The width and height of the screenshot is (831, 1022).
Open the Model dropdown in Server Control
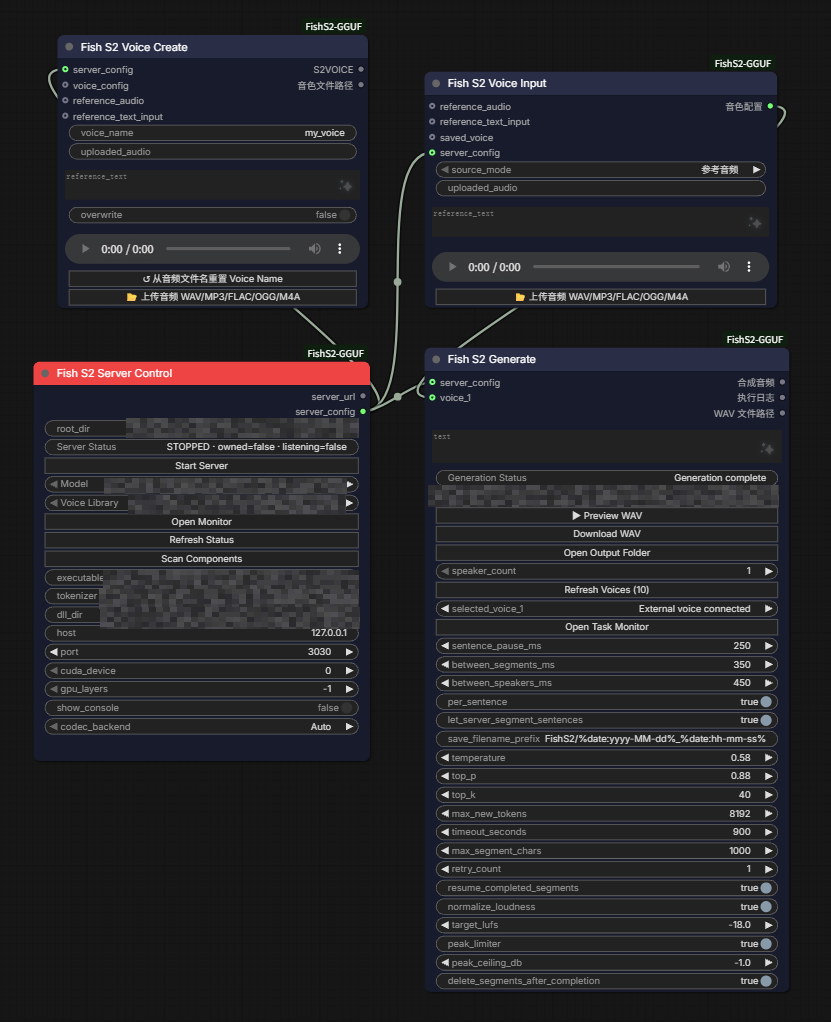coord(201,484)
